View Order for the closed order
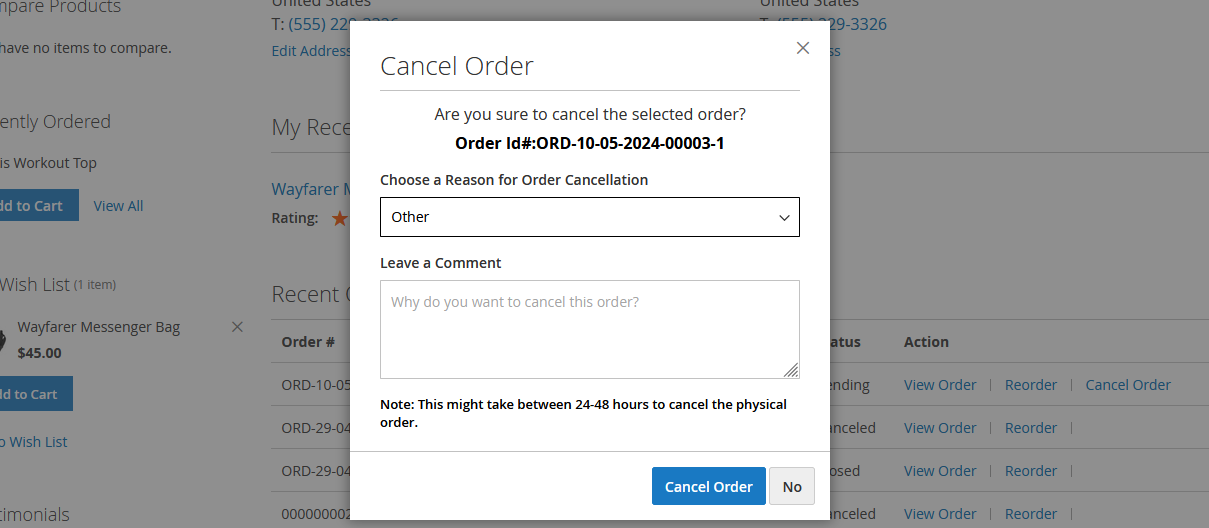The height and width of the screenshot is (528, 1209). click(x=939, y=471)
